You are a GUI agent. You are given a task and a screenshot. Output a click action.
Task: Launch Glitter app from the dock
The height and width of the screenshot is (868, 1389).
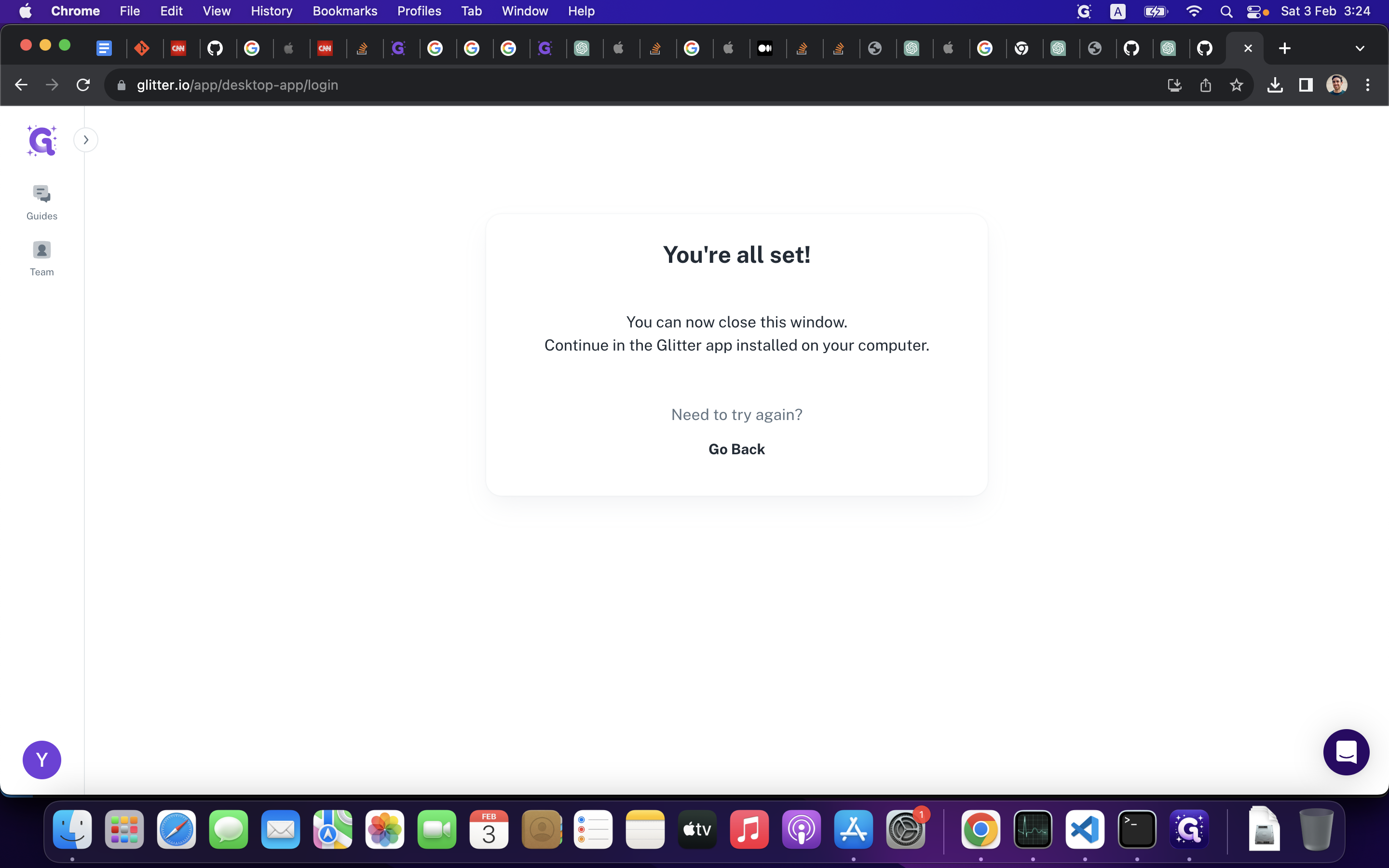coord(1189,829)
